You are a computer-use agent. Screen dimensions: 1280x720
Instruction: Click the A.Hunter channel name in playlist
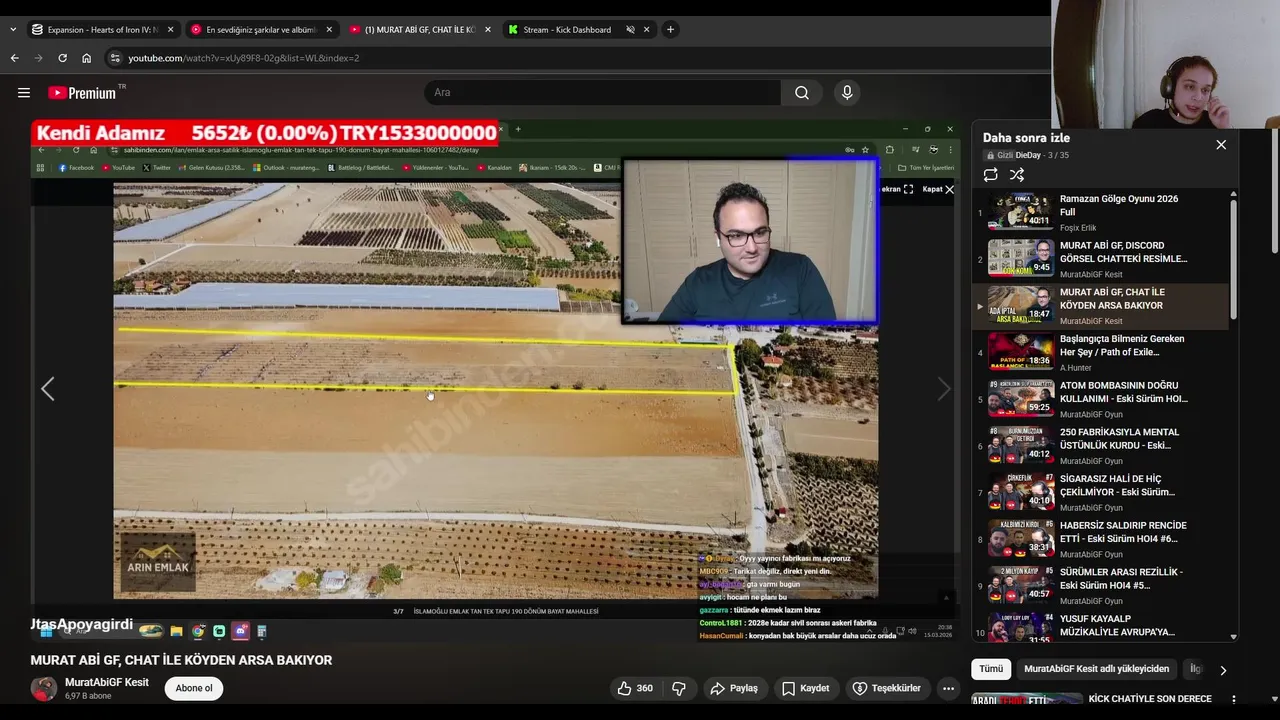(1076, 368)
